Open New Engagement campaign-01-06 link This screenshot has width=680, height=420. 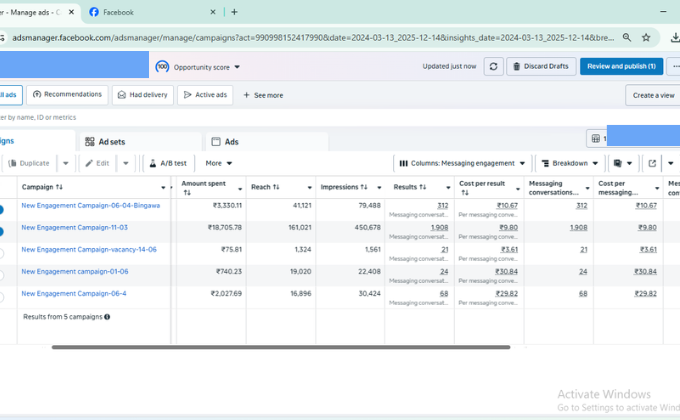pyautogui.click(x=75, y=271)
